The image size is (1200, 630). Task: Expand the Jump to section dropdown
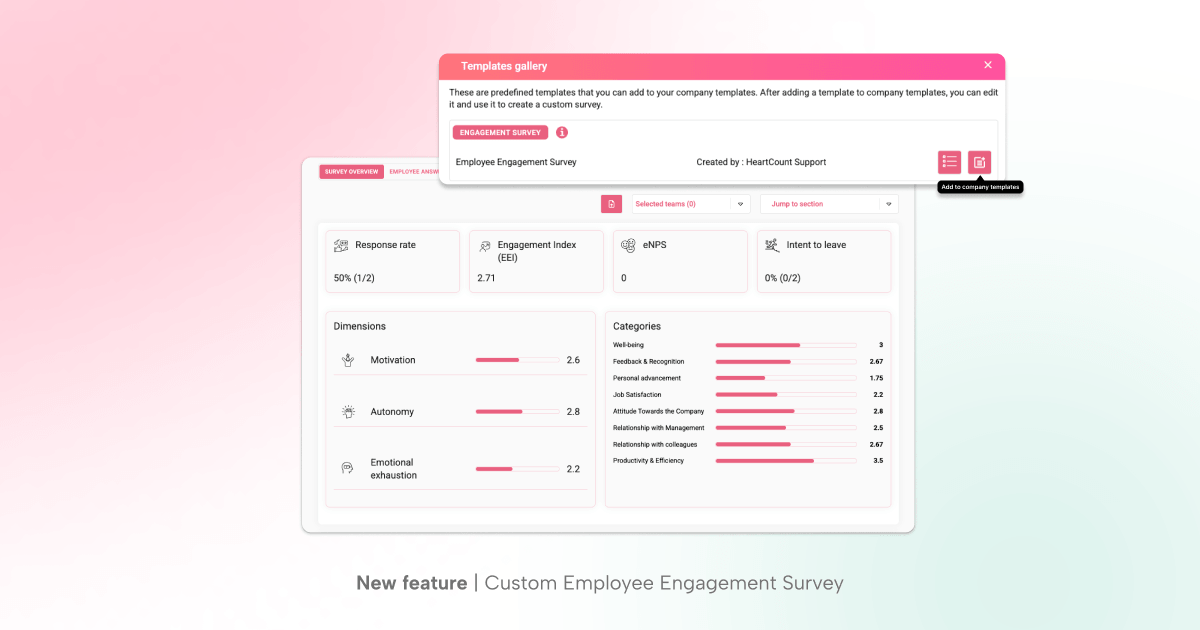(828, 203)
